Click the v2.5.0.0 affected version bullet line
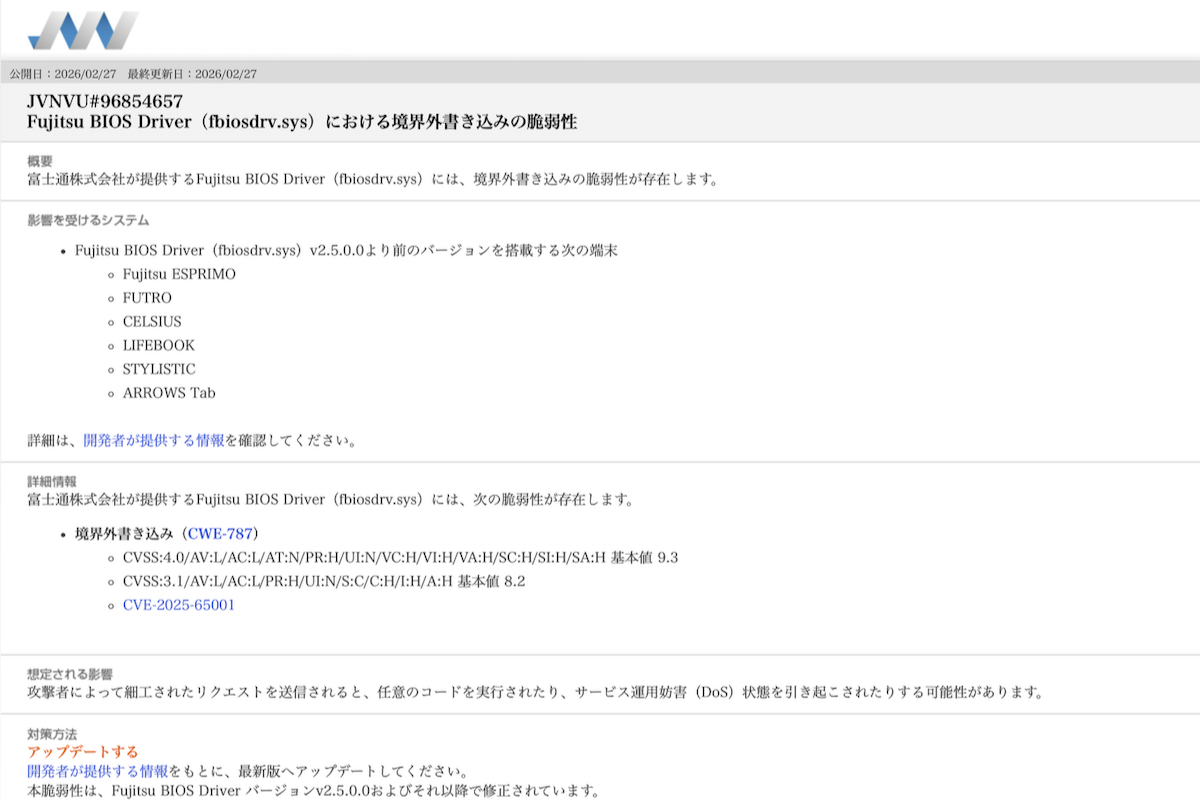Image resolution: width=1200 pixels, height=800 pixels. [x=346, y=250]
